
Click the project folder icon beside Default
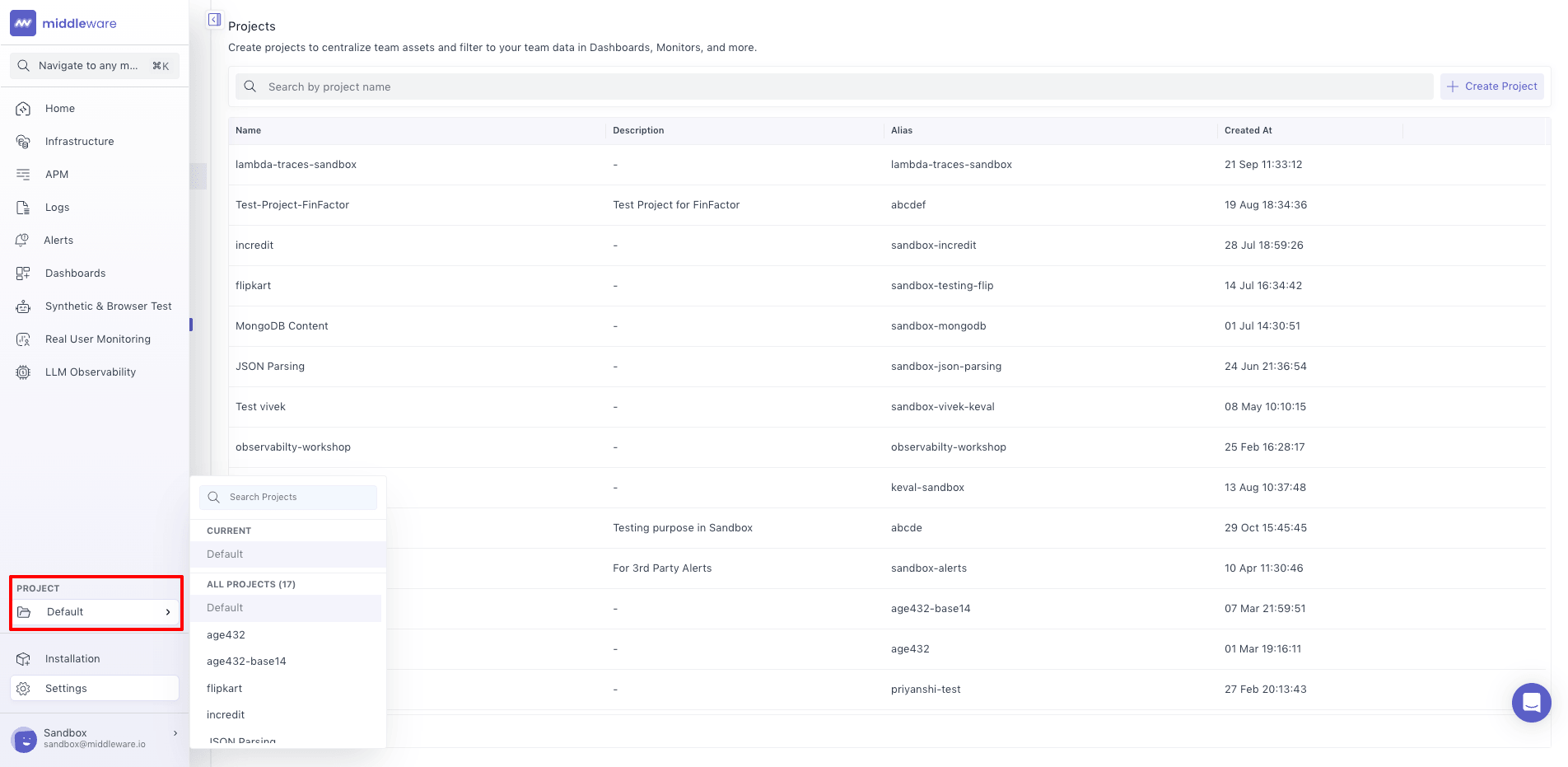(24, 612)
